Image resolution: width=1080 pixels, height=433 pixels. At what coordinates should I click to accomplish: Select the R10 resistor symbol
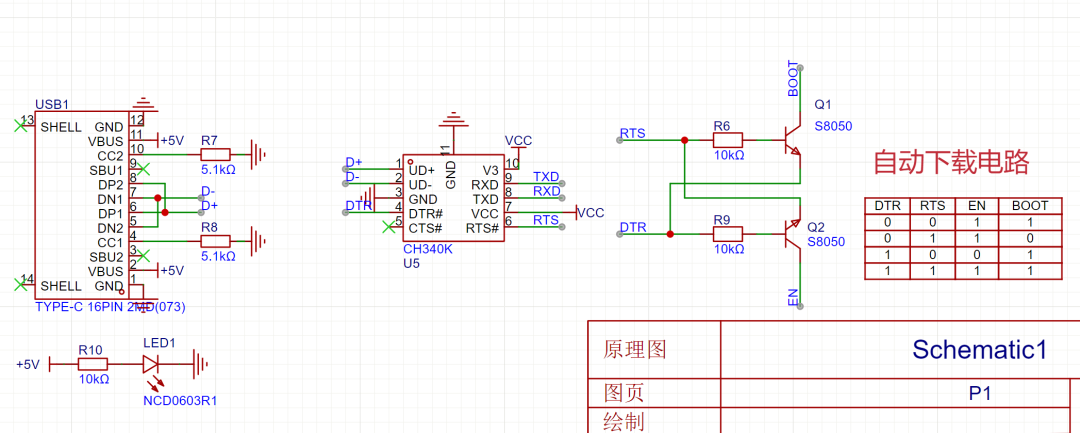pyautogui.click(x=92, y=364)
